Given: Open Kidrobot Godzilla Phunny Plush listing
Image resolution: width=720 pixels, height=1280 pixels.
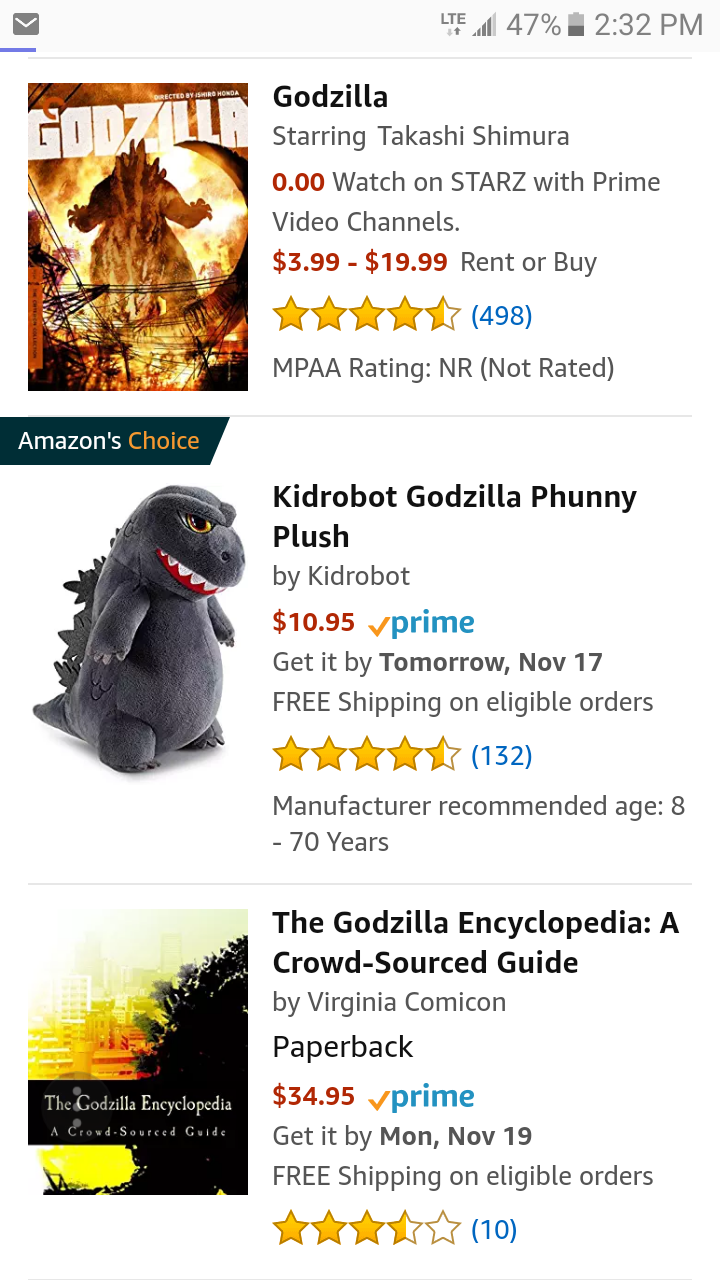Looking at the screenshot, I should click(x=454, y=516).
